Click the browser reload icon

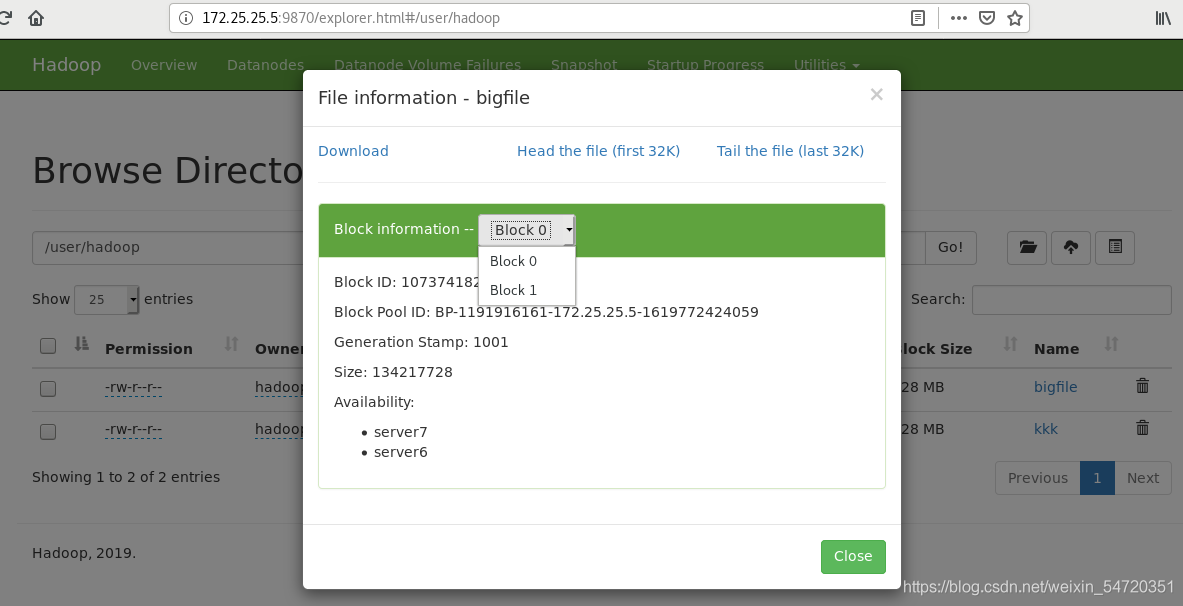point(5,18)
